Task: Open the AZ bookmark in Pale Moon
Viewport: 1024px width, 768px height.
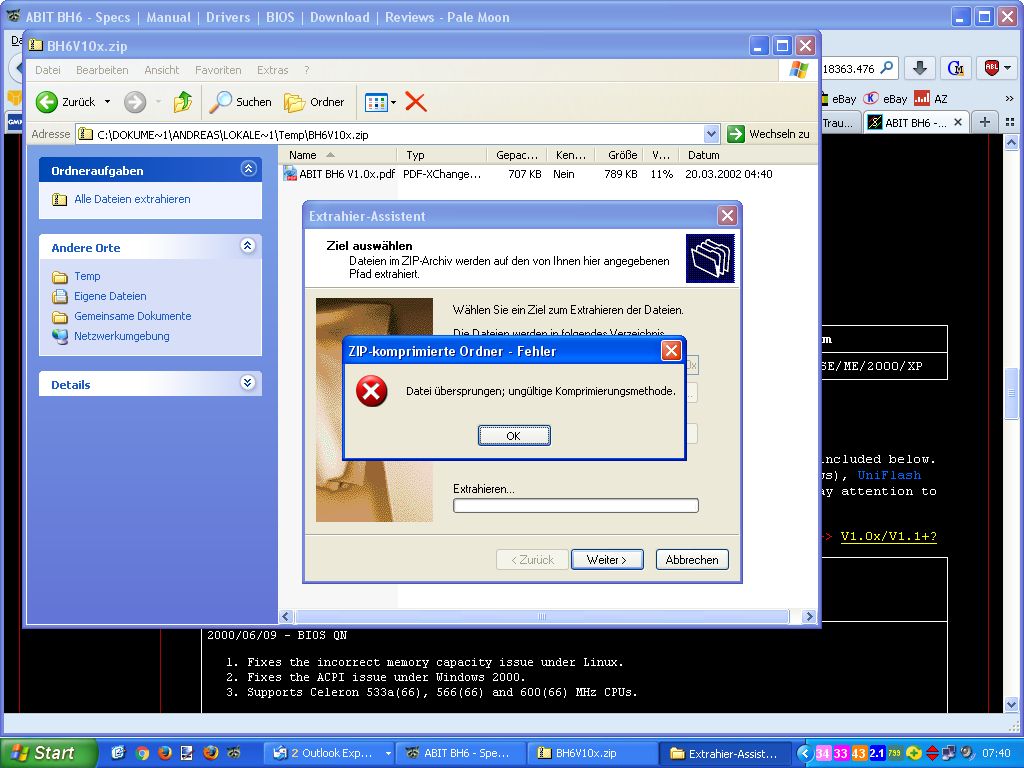Action: coord(931,99)
